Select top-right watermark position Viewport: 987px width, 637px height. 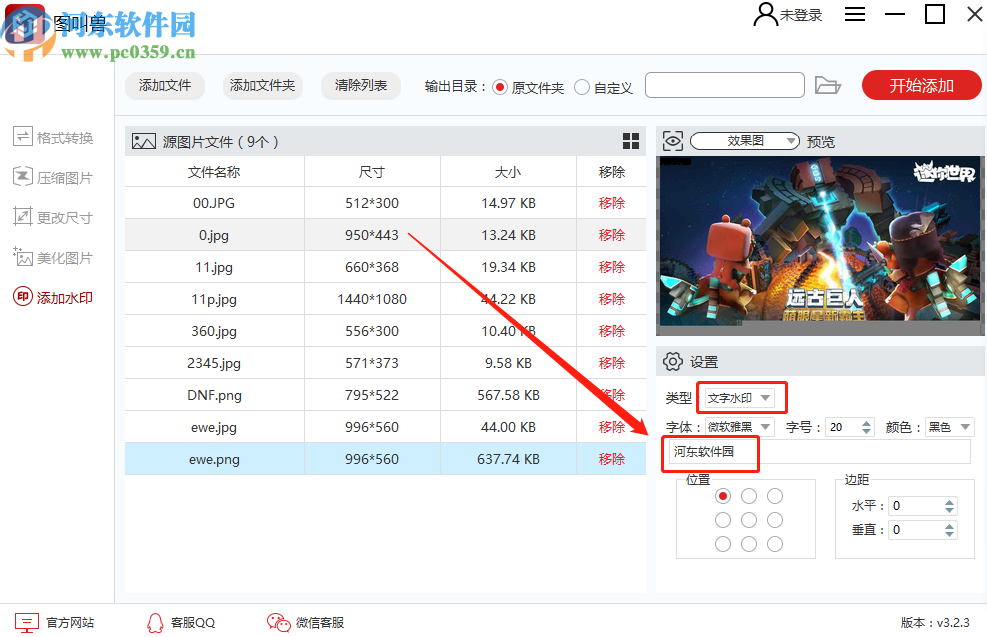775,496
